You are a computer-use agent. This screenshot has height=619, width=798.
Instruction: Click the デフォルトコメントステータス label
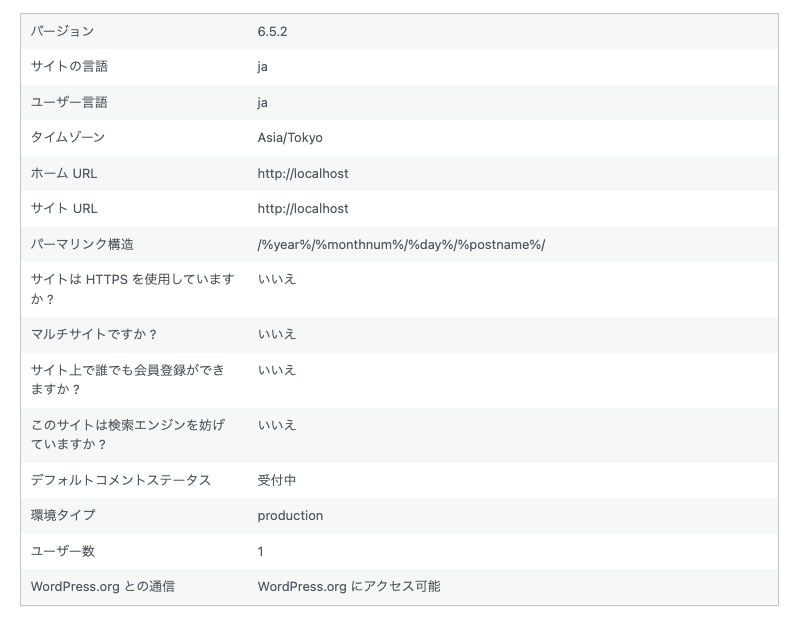click(x=121, y=480)
